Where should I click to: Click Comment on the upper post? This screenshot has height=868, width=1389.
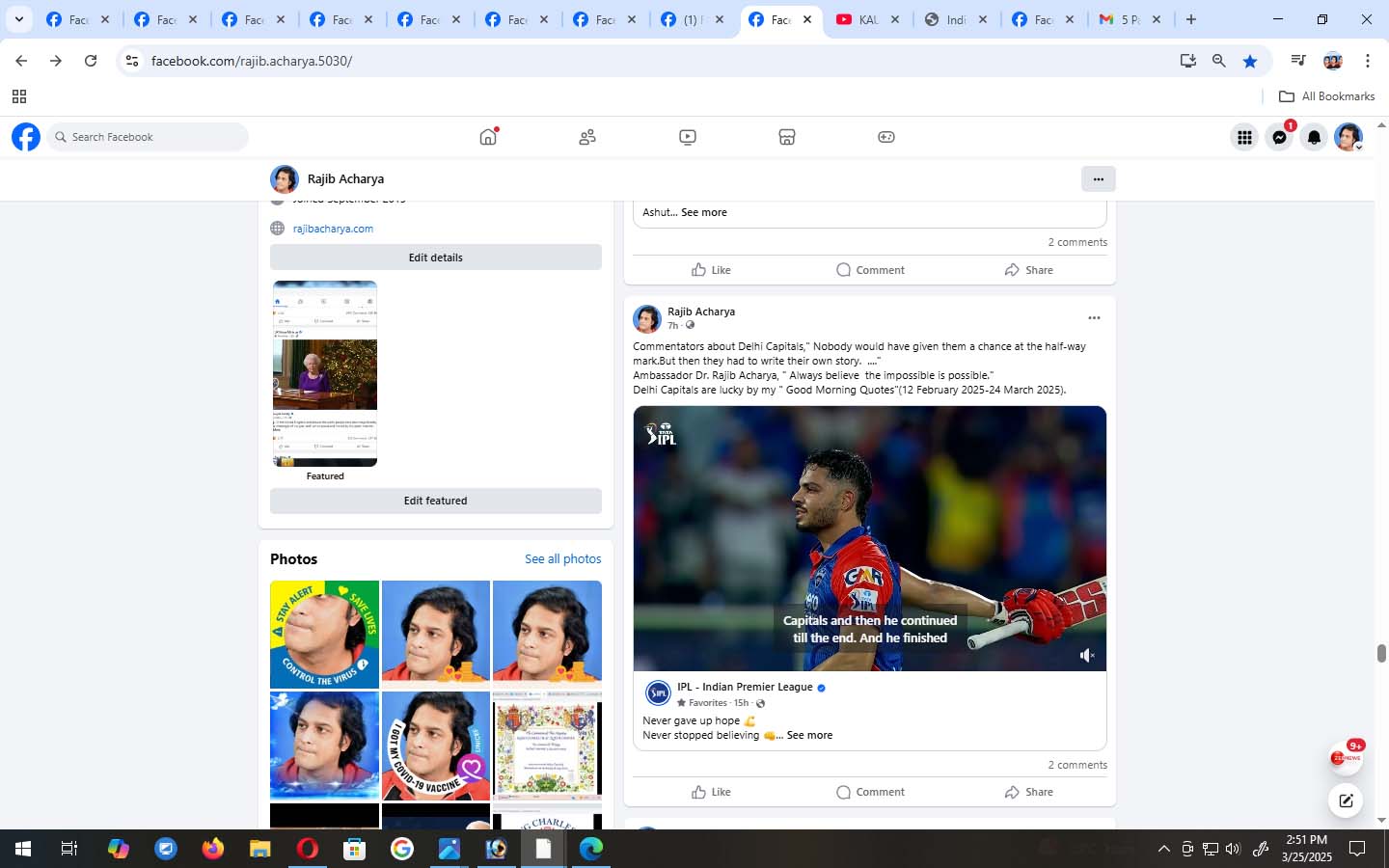point(870,270)
